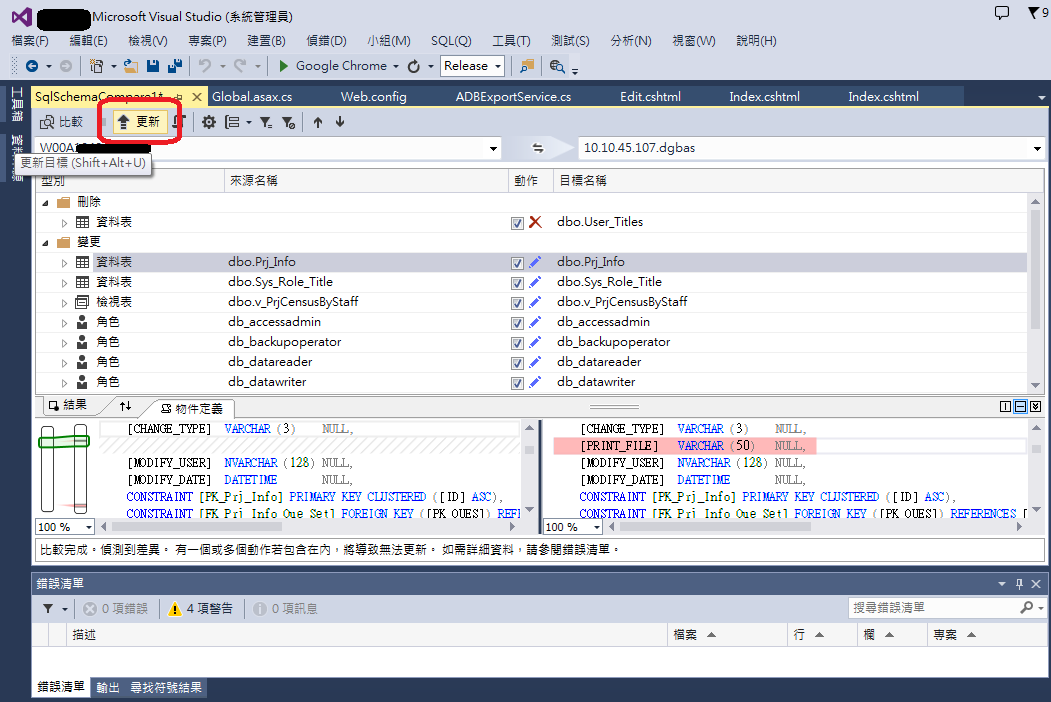The image size is (1051, 702).
Task: Open schema compare options gear icon
Action: (209, 122)
